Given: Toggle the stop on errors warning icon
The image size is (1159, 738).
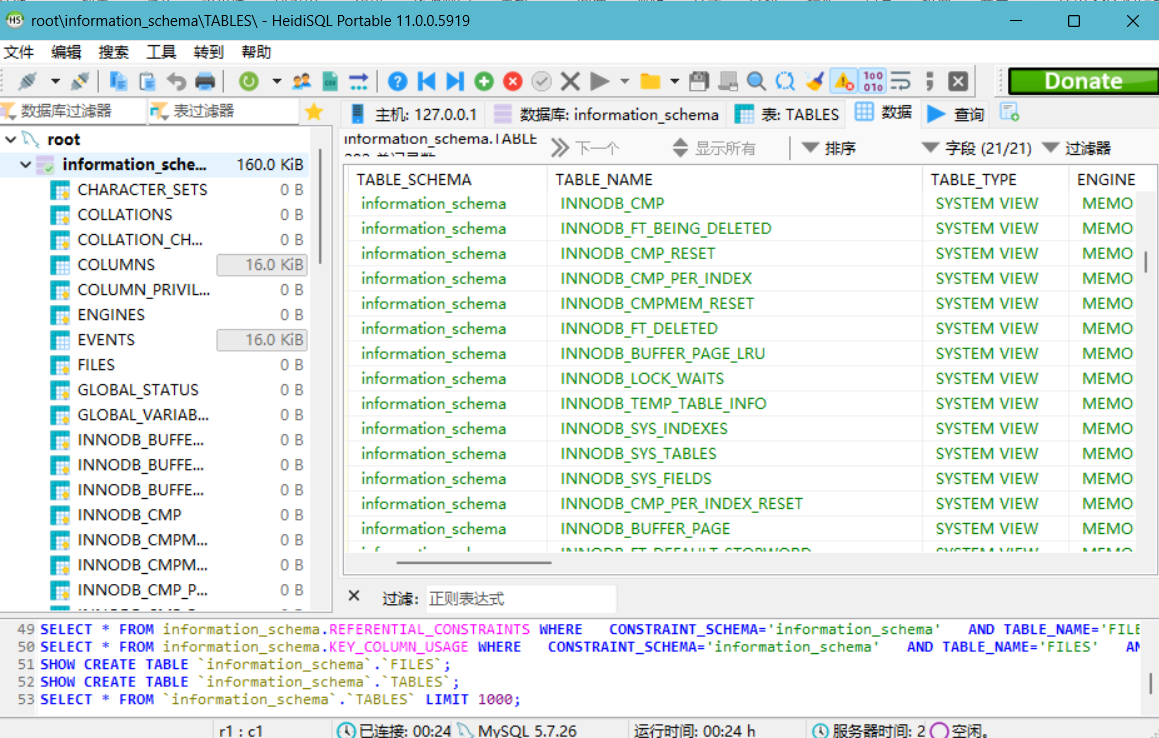Looking at the screenshot, I should tap(843, 81).
